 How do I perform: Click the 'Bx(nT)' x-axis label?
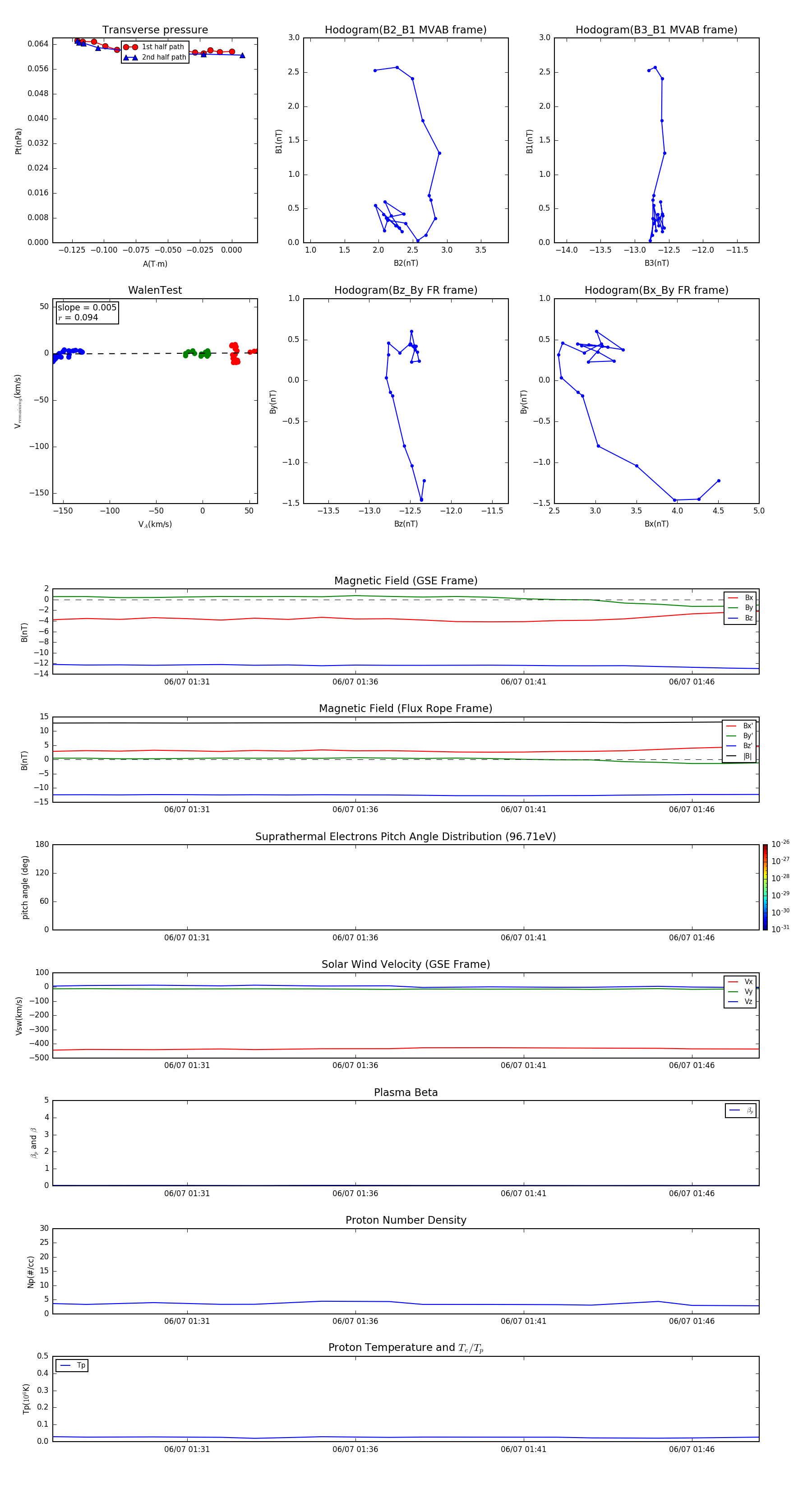[x=656, y=524]
